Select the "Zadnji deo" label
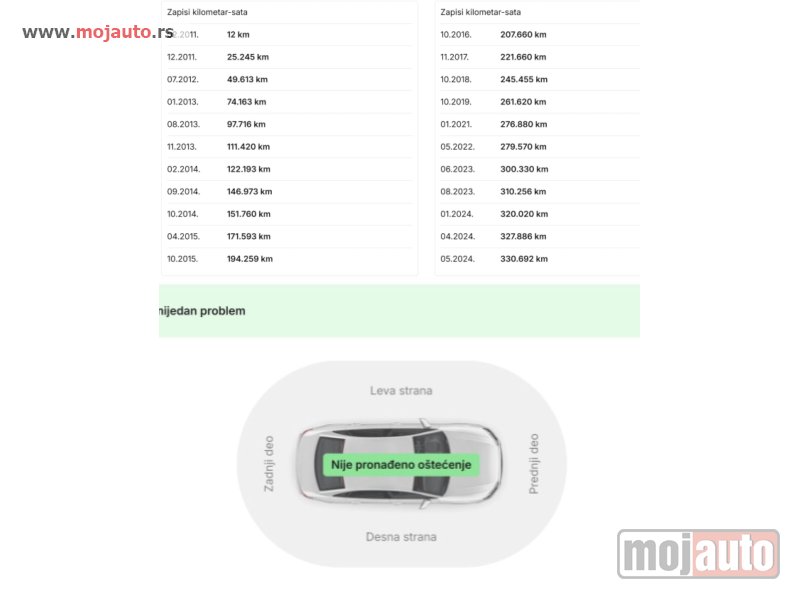This screenshot has height=600, width=800. (269, 464)
